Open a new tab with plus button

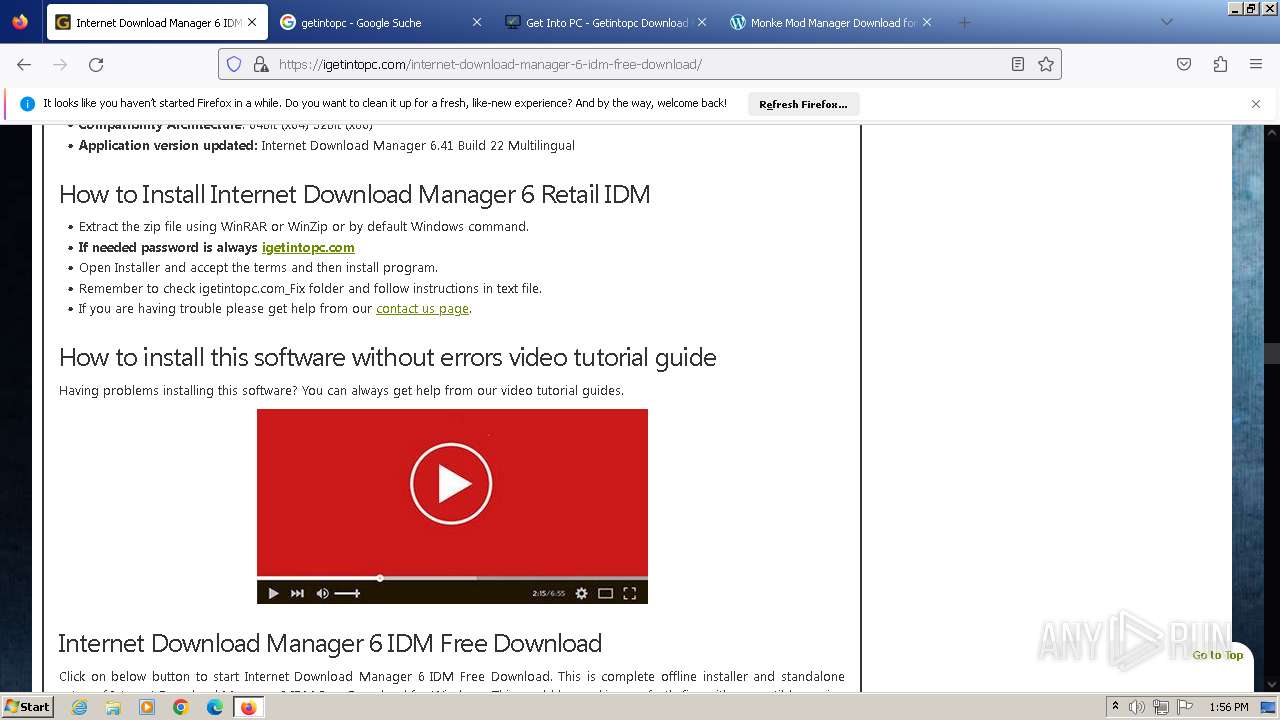tap(964, 22)
